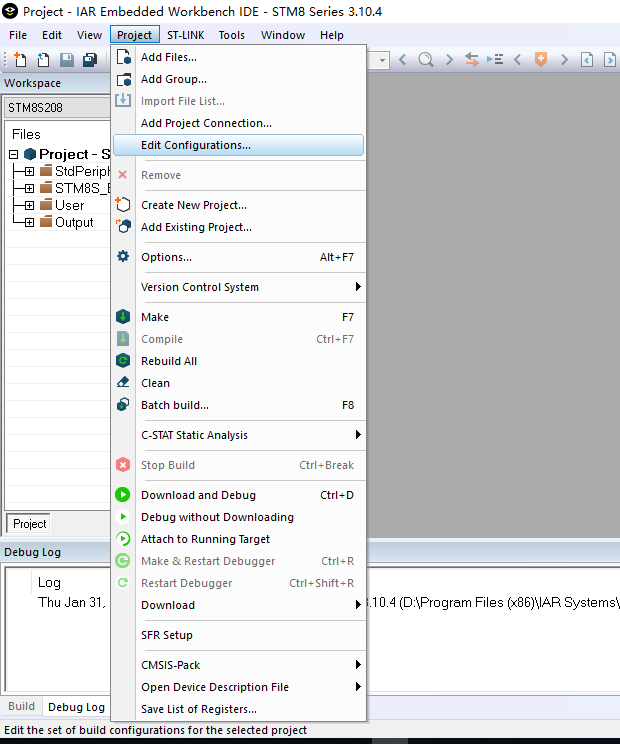The height and width of the screenshot is (744, 620).
Task: Select the User folder in workspace tree
Action: pos(69,205)
